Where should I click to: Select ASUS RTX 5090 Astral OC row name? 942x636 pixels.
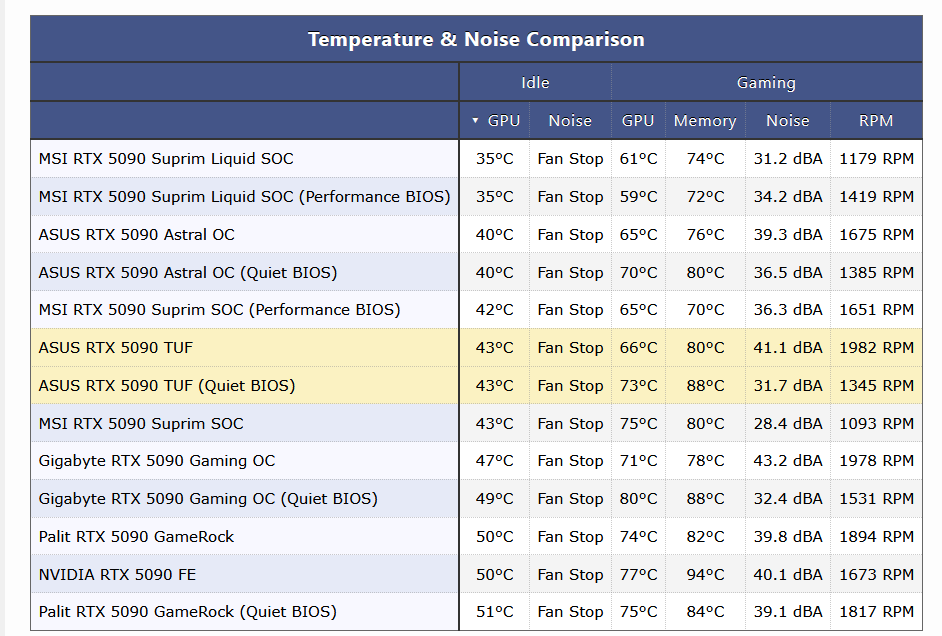point(137,235)
